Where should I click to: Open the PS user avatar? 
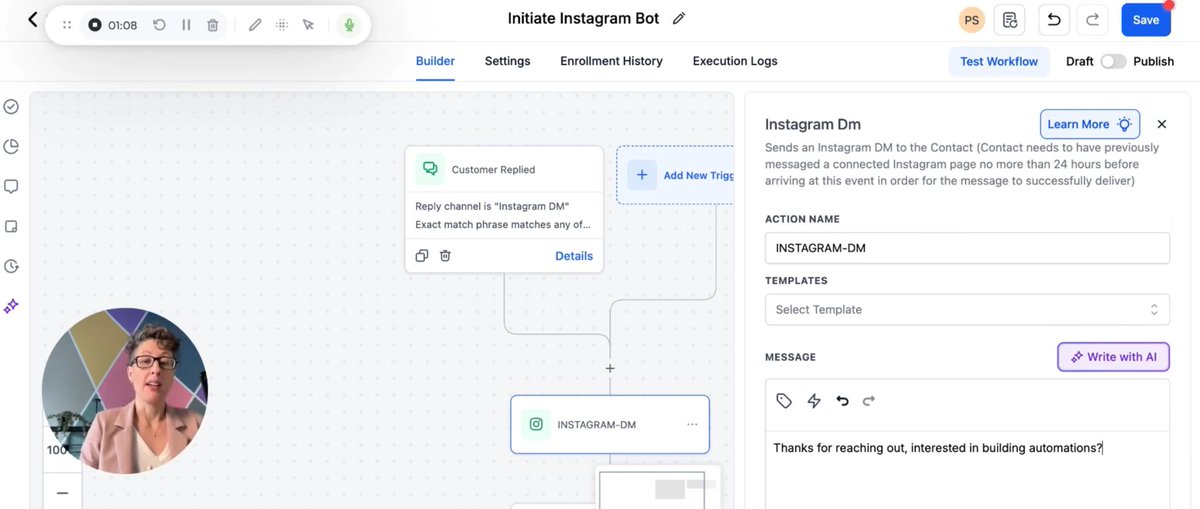972,20
